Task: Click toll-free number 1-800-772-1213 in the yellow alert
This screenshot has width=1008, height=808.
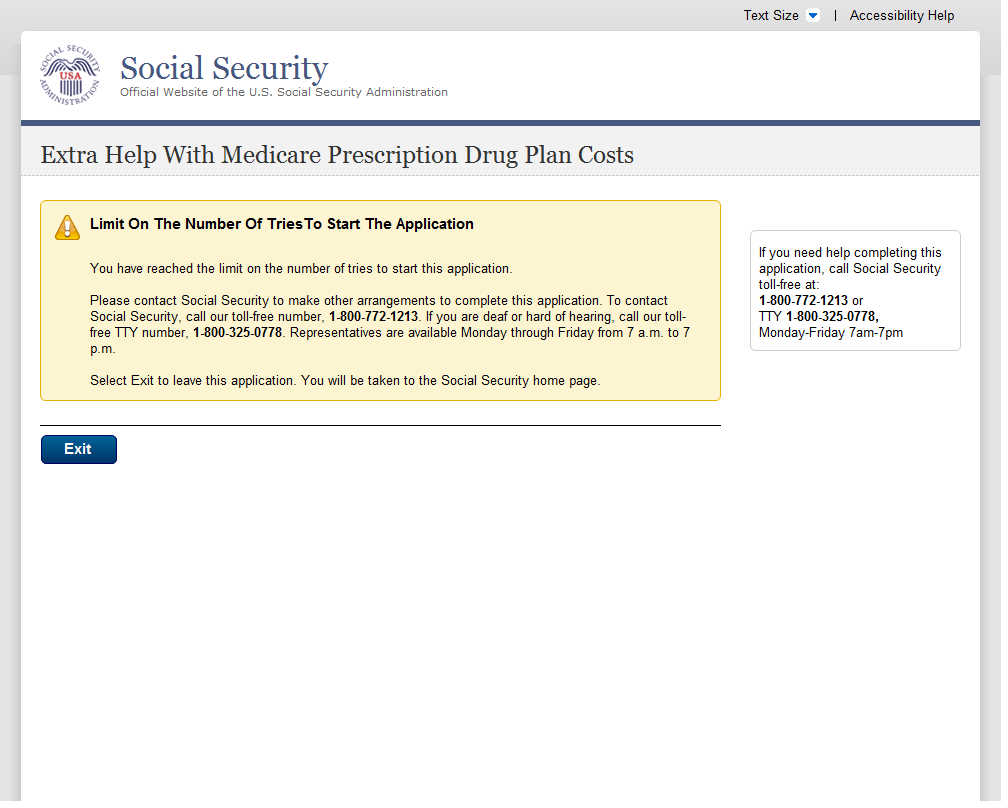Action: pyautogui.click(x=373, y=316)
